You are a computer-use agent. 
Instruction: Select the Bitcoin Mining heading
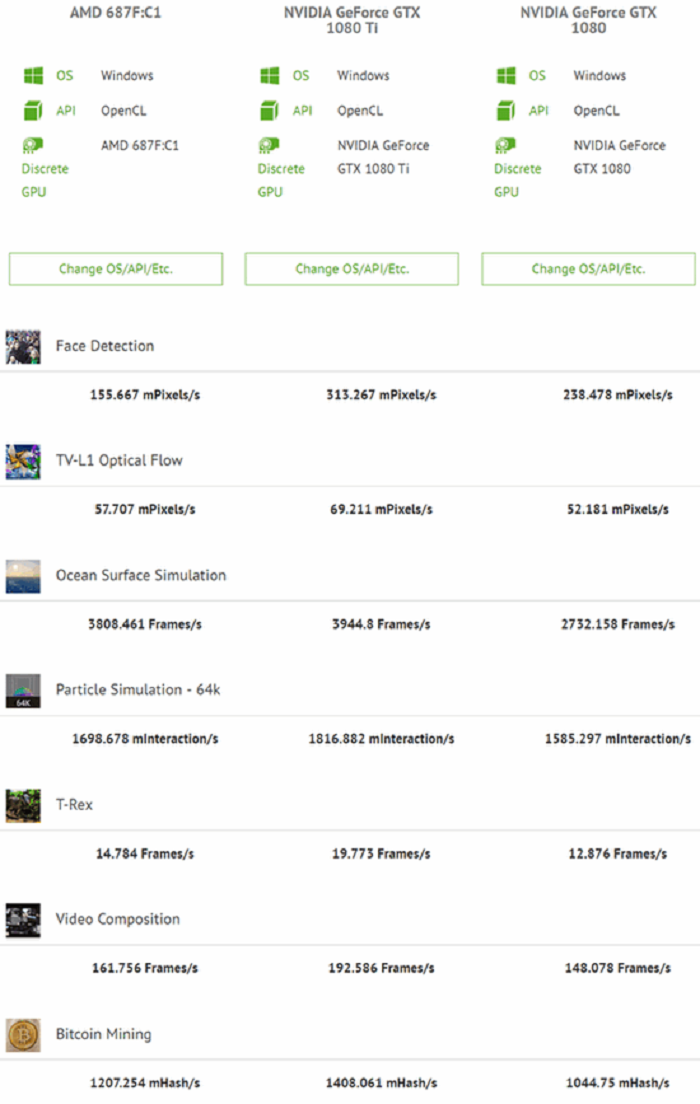click(104, 1034)
